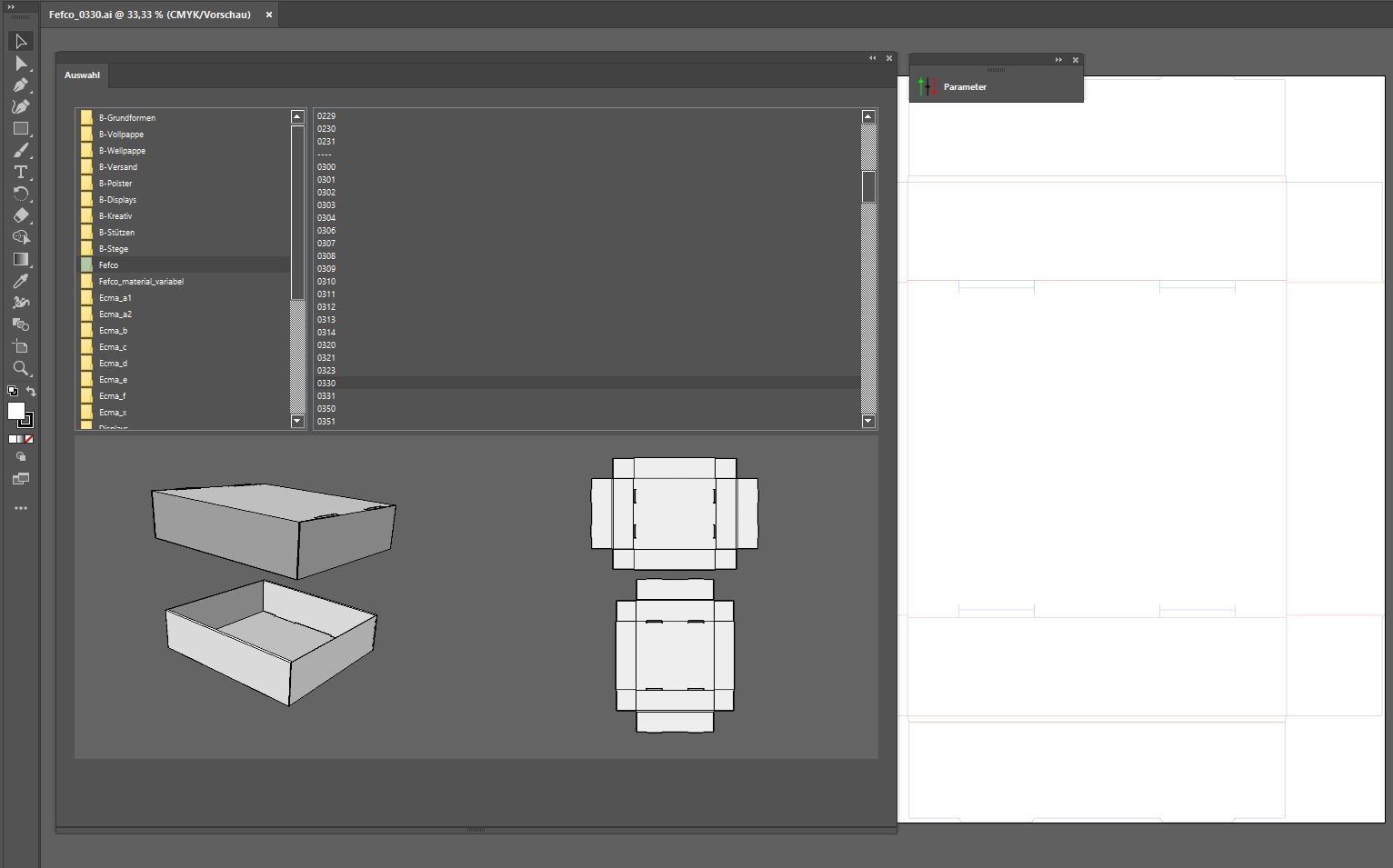This screenshot has height=868, width=1393.
Task: Choose the Eyedropper tool
Action: (x=20, y=281)
